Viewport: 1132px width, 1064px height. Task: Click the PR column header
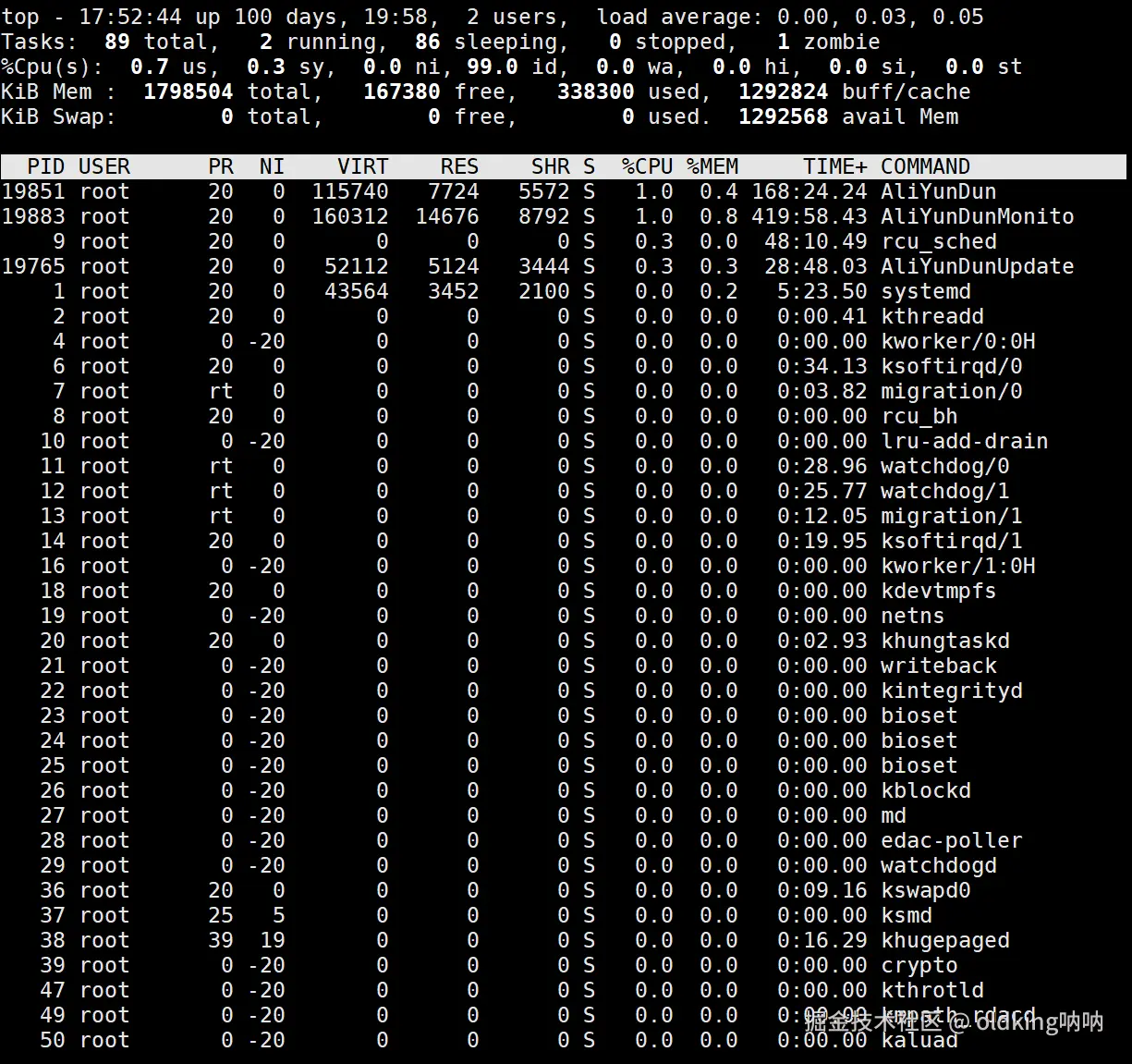click(x=221, y=166)
